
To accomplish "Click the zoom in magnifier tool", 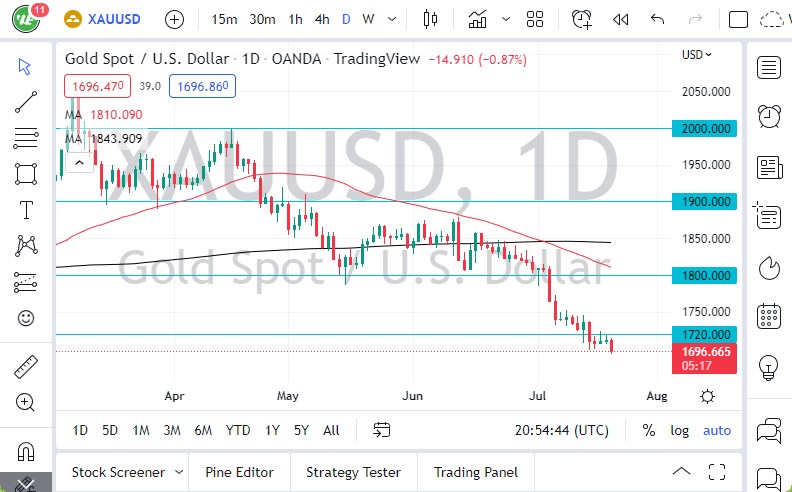I will [x=26, y=402].
